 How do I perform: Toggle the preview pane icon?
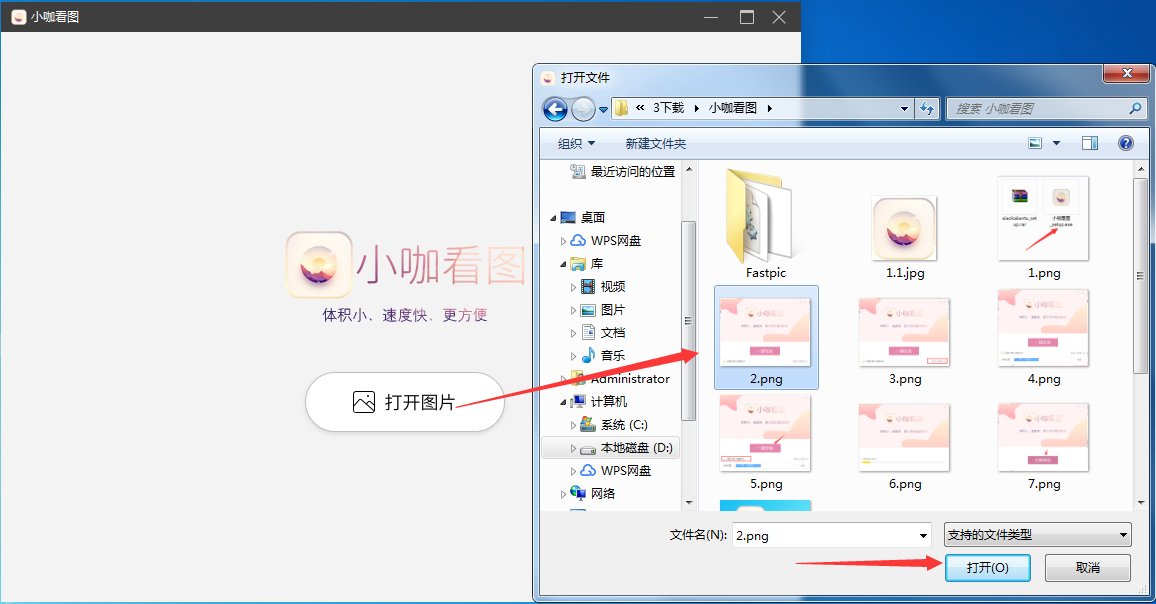(1090, 143)
